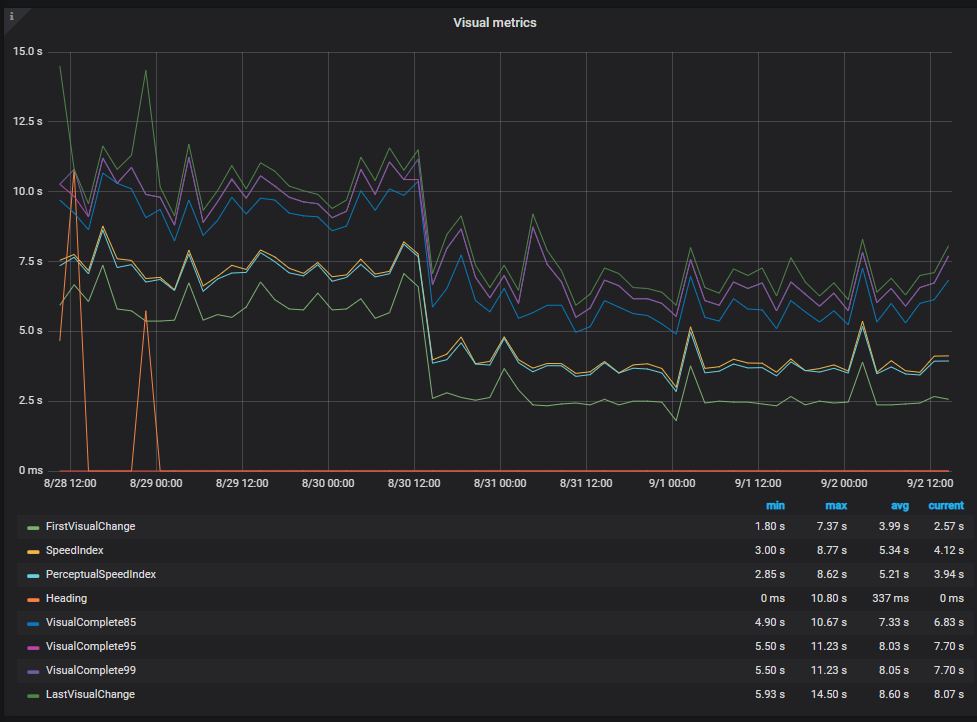
Task: Sort legend by the current column header
Action: [946, 506]
